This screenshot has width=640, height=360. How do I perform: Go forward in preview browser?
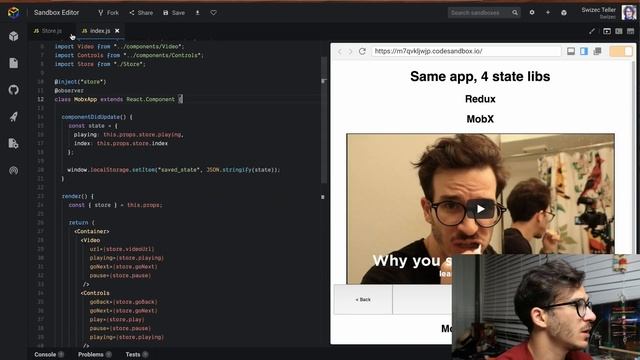[350, 51]
